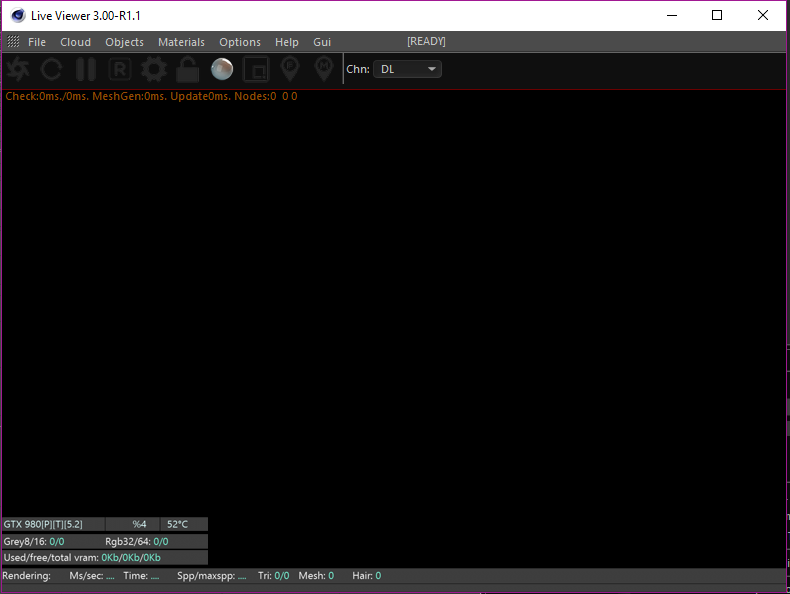Open the File menu
This screenshot has width=790, height=594.
(37, 42)
